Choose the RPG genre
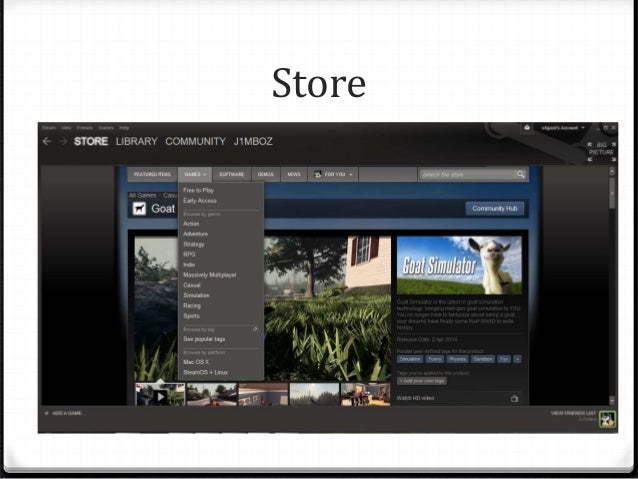 pyautogui.click(x=190, y=254)
